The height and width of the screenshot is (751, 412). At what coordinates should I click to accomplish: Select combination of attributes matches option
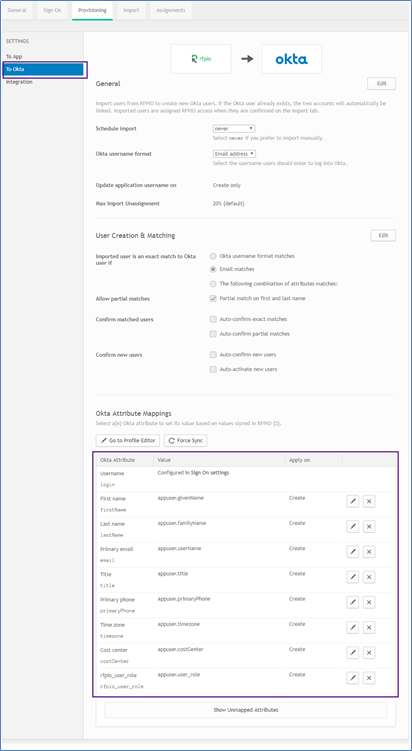(x=213, y=284)
